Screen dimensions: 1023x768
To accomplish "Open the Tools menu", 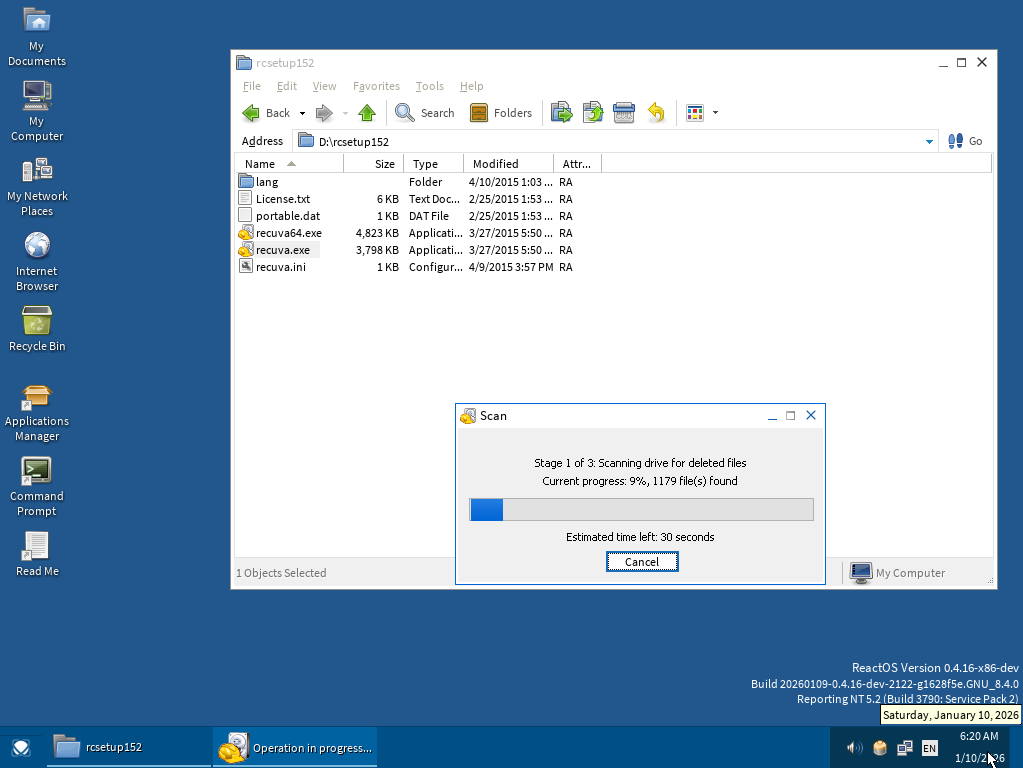I will pyautogui.click(x=429, y=86).
